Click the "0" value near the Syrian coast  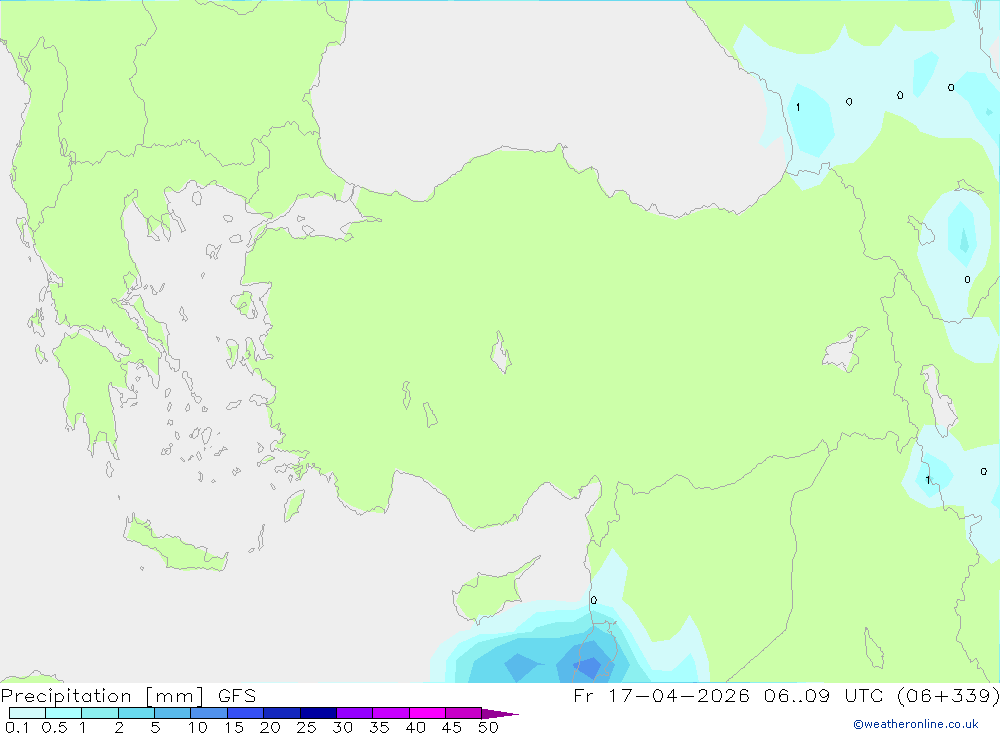[x=594, y=600]
